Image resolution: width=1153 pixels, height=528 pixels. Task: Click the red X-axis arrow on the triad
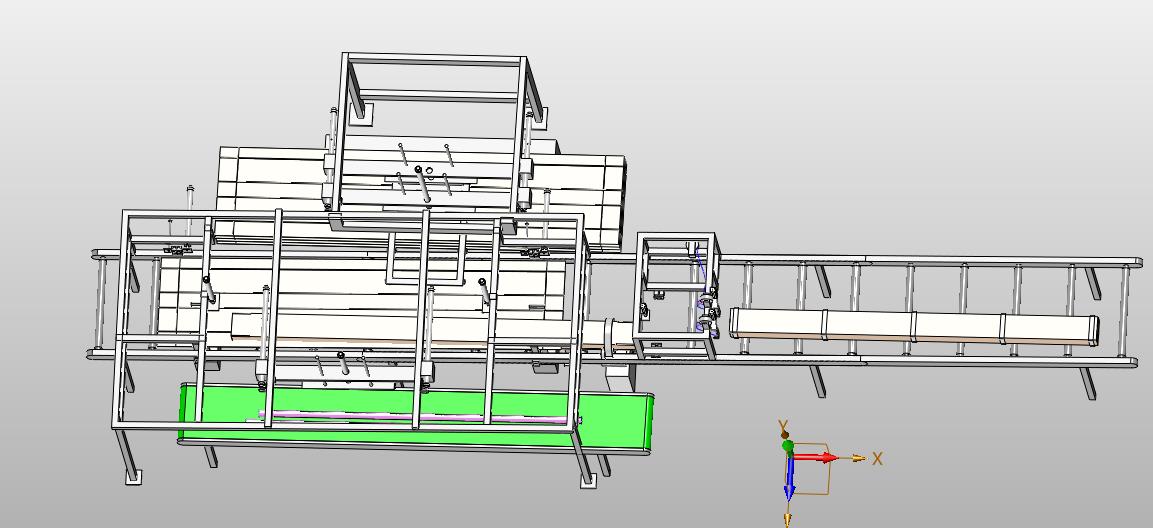pos(815,458)
